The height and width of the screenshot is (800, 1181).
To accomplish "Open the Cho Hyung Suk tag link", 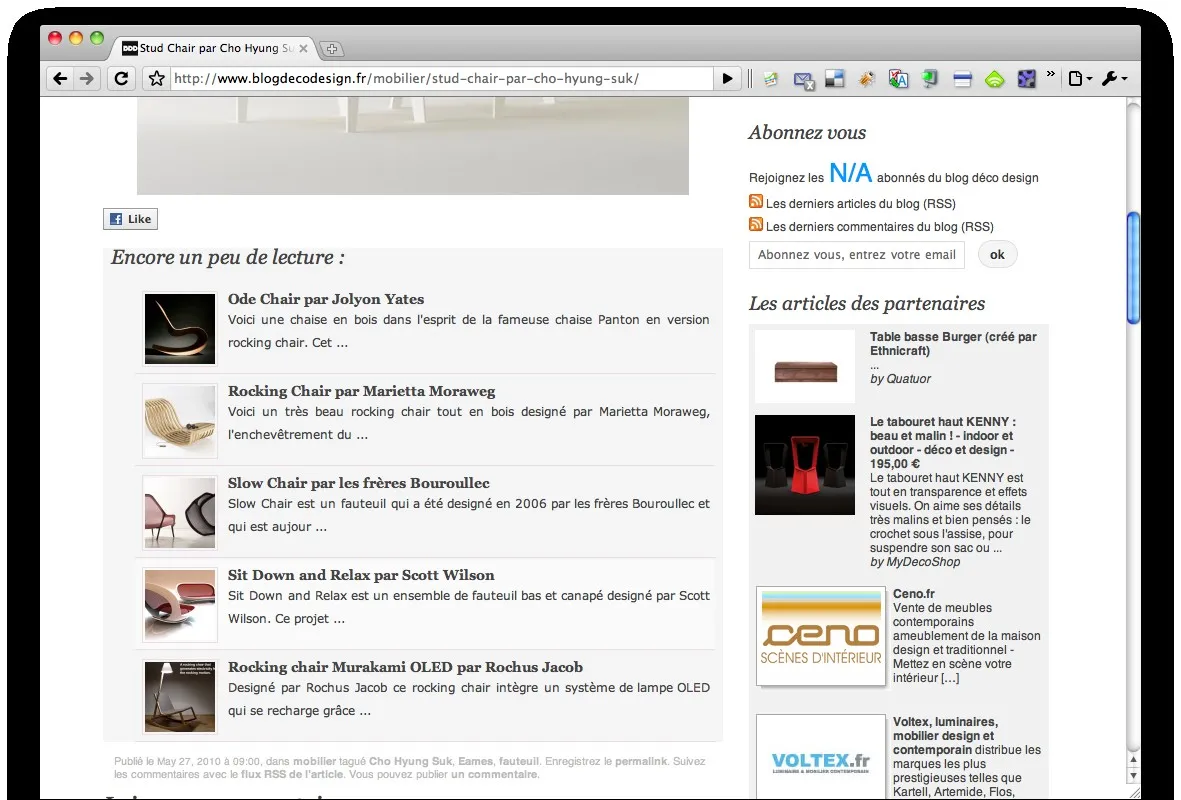I will click(410, 762).
